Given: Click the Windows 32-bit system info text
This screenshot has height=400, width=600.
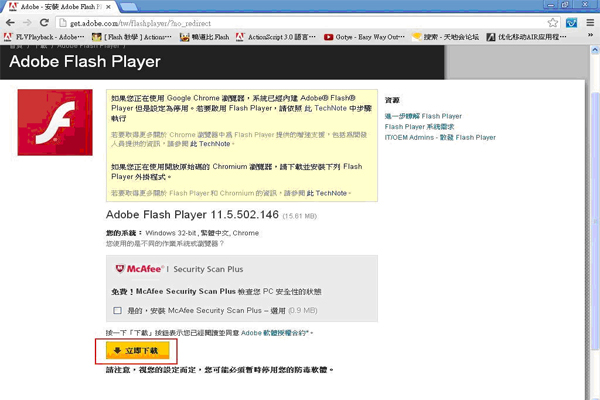Looking at the screenshot, I should [202, 233].
